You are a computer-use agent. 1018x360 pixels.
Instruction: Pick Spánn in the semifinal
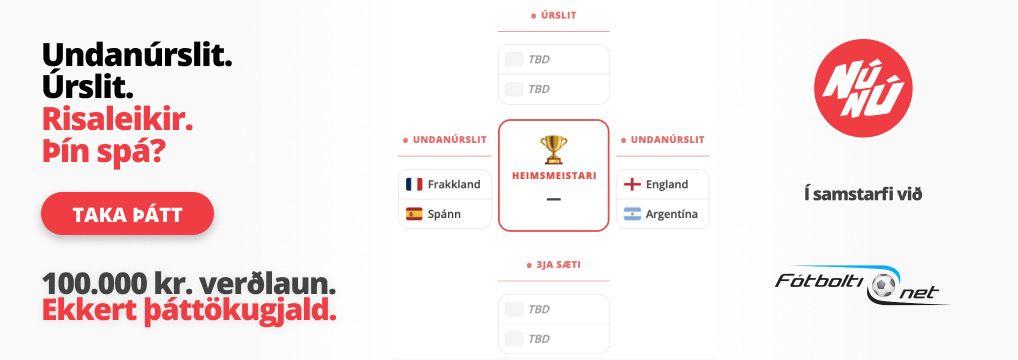click(x=445, y=214)
